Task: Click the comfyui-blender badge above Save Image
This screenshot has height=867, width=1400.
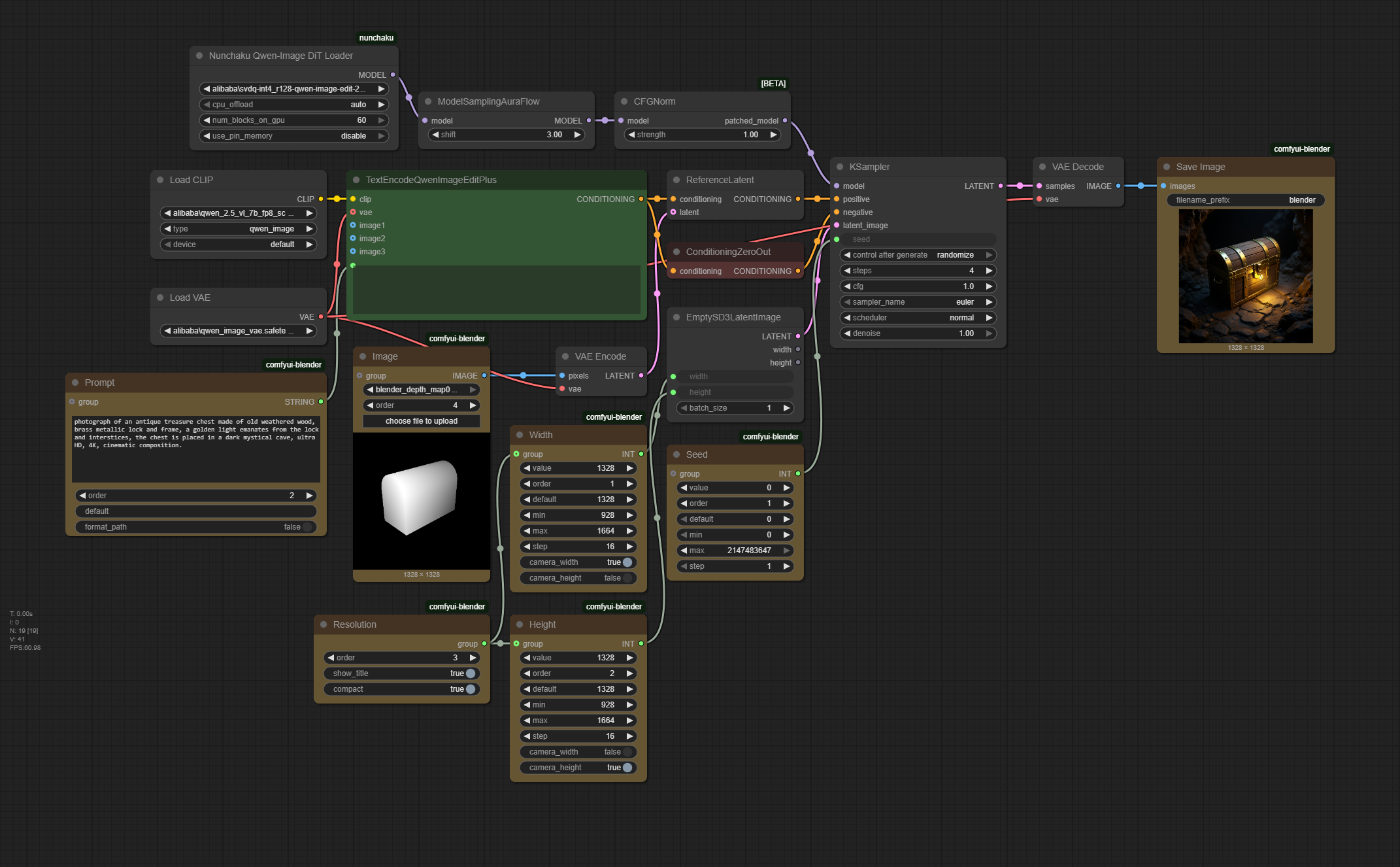Action: 1301,149
